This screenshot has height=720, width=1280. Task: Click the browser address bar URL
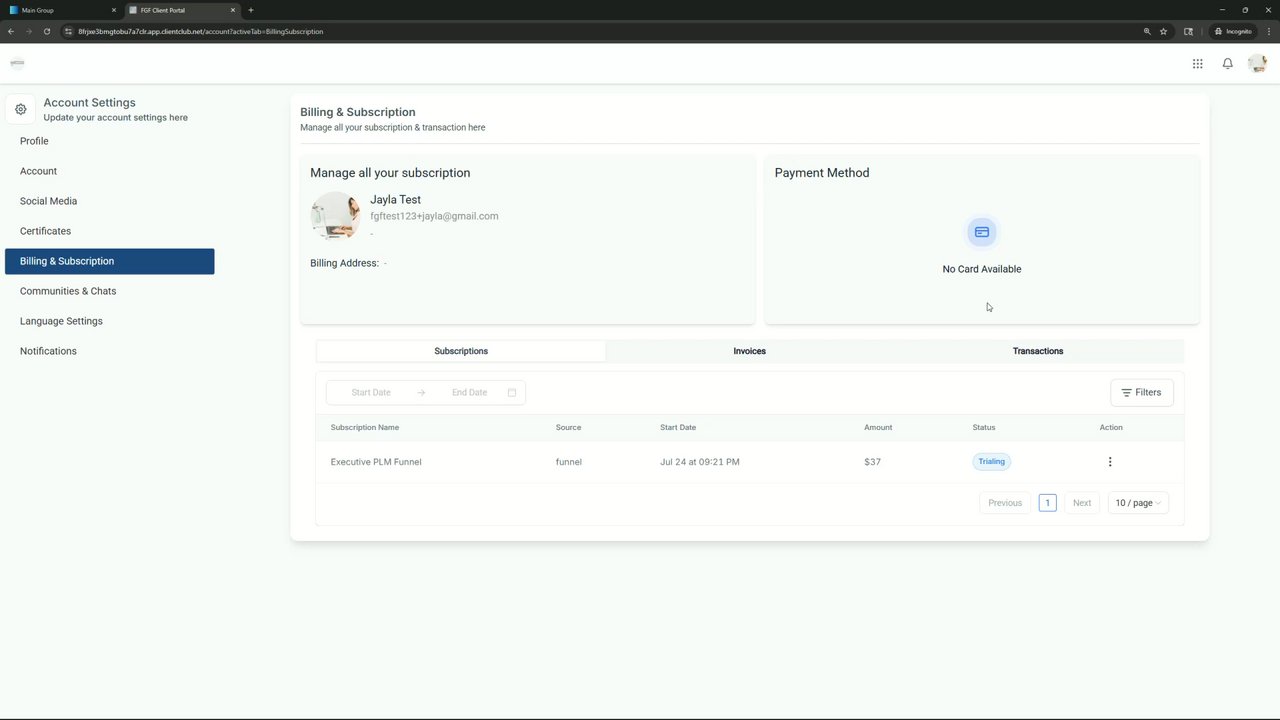[200, 31]
